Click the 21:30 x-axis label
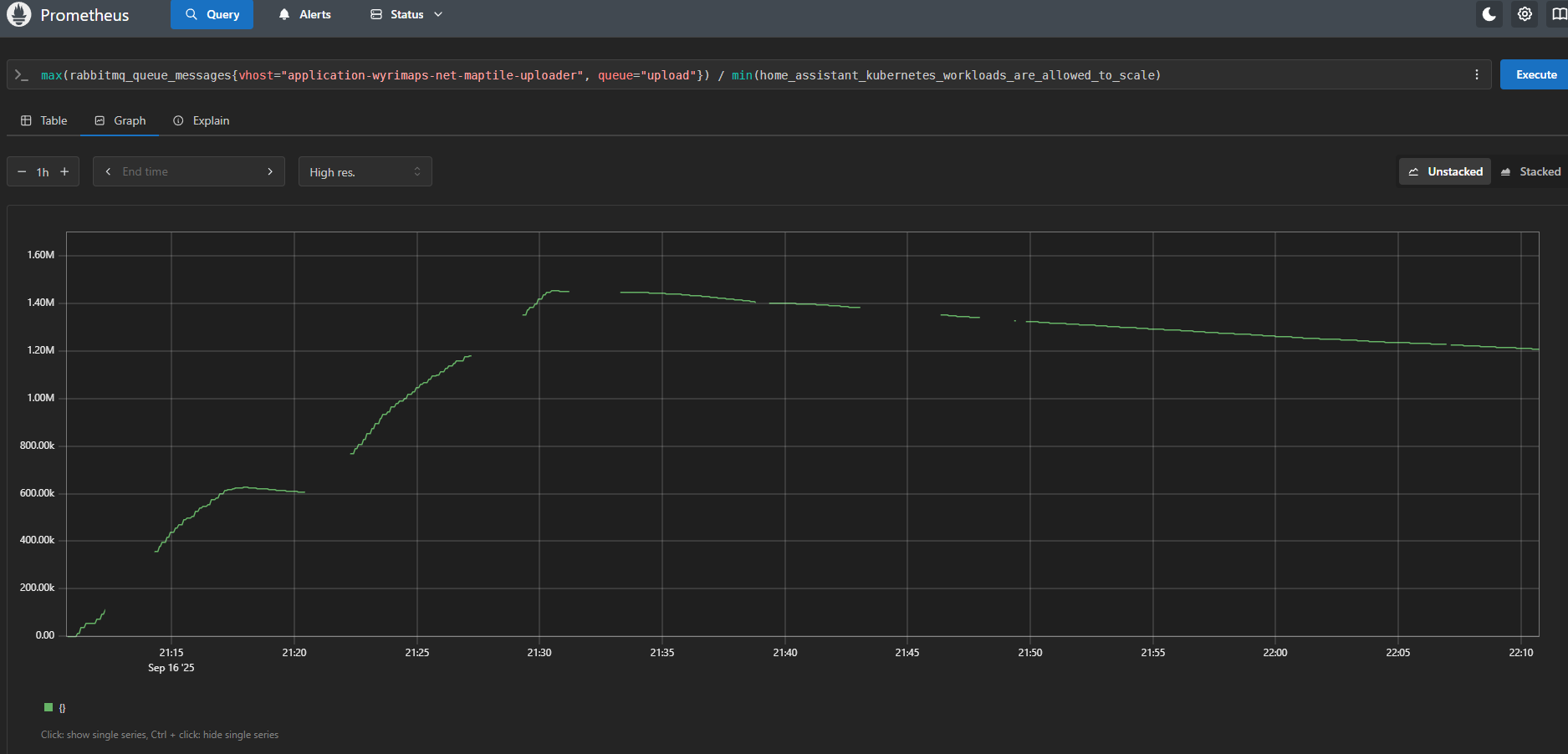The image size is (1568, 754). click(539, 652)
